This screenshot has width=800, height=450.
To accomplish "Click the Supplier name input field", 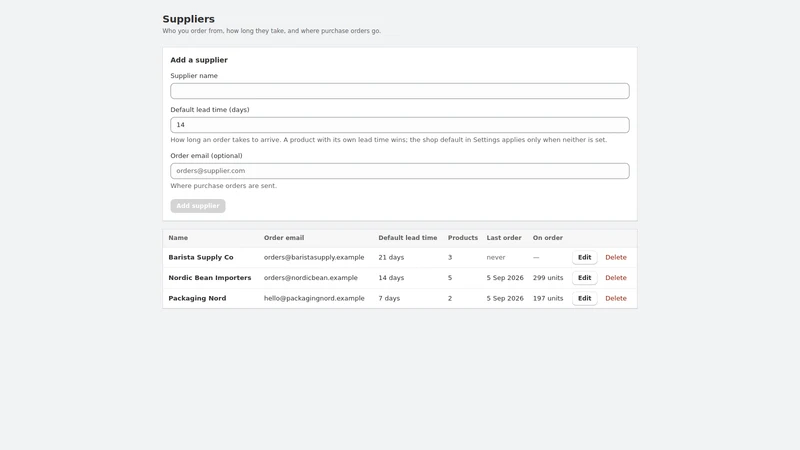I will [399, 91].
